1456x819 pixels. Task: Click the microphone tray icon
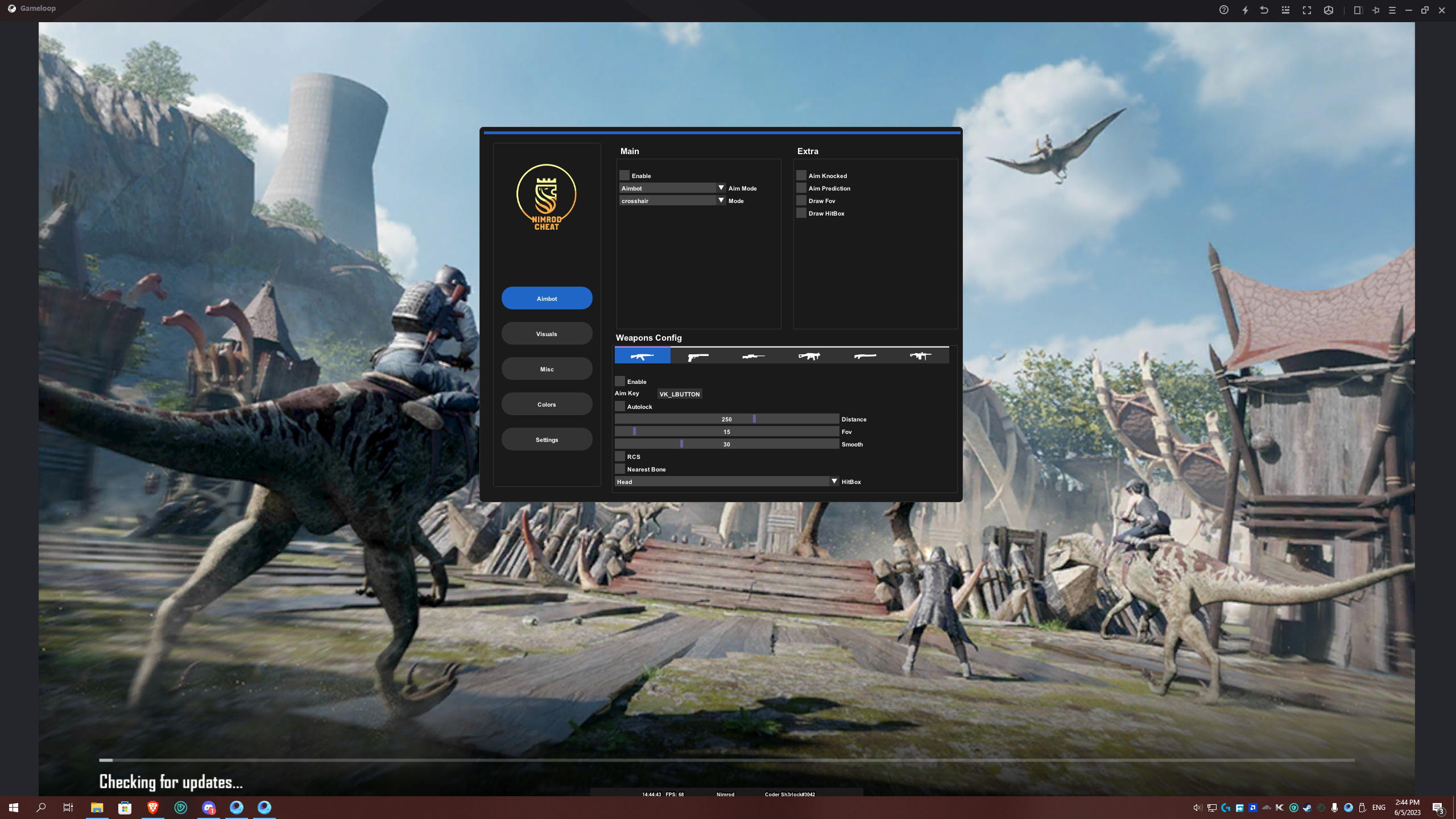pyautogui.click(x=1334, y=808)
